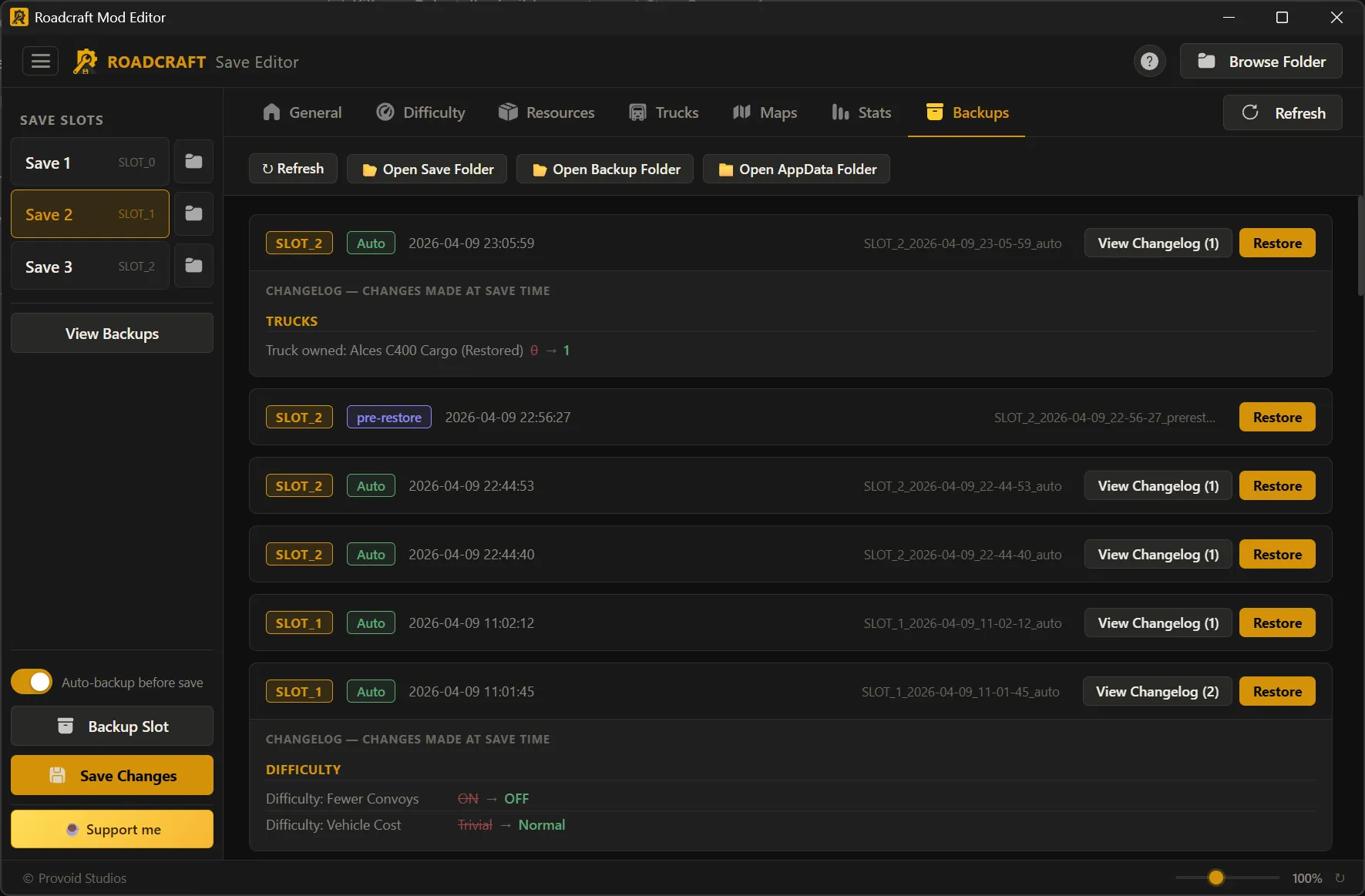This screenshot has height=896, width=1365.
Task: Switch to the Trucks tab
Action: (x=664, y=112)
